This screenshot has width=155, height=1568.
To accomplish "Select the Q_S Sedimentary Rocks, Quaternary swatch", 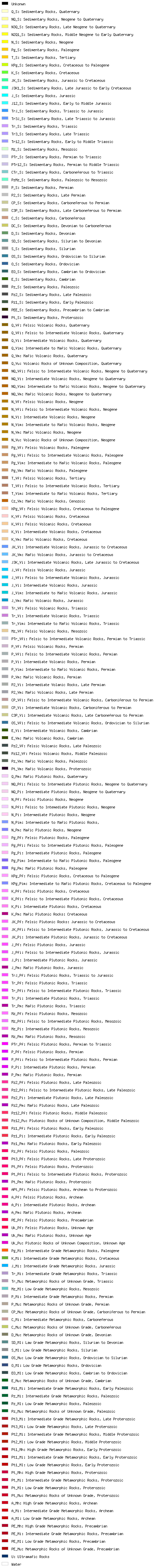I will point(5,11).
